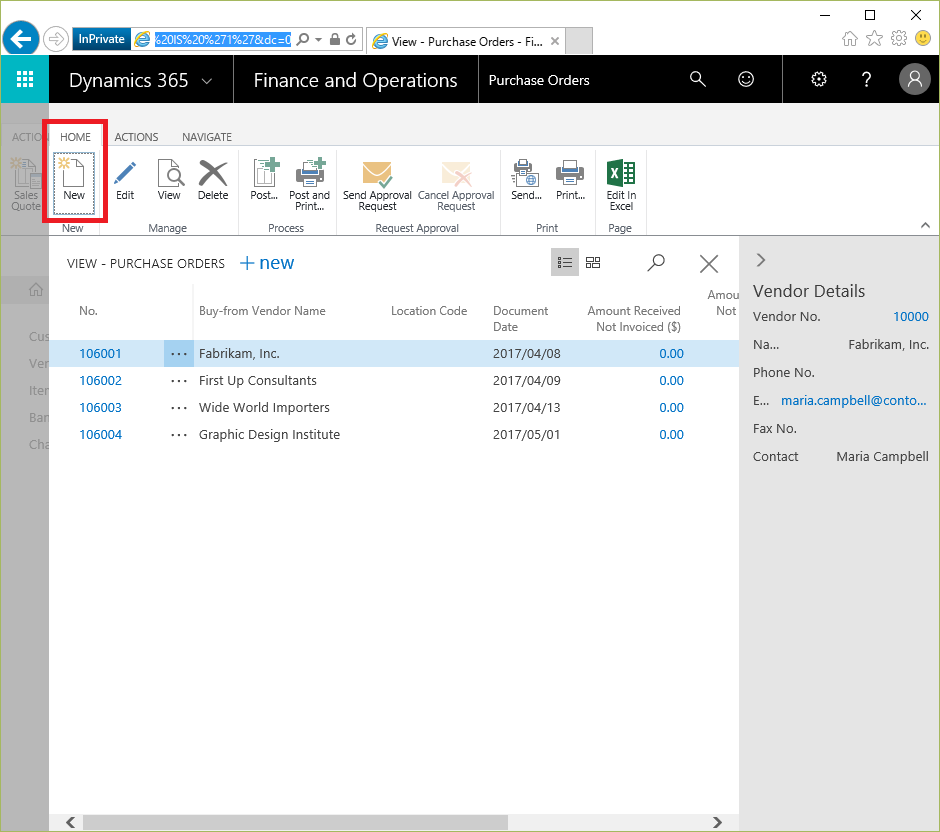Expand the Dynamics 365 dropdown
Viewport: 940px width, 832px height.
click(x=206, y=81)
